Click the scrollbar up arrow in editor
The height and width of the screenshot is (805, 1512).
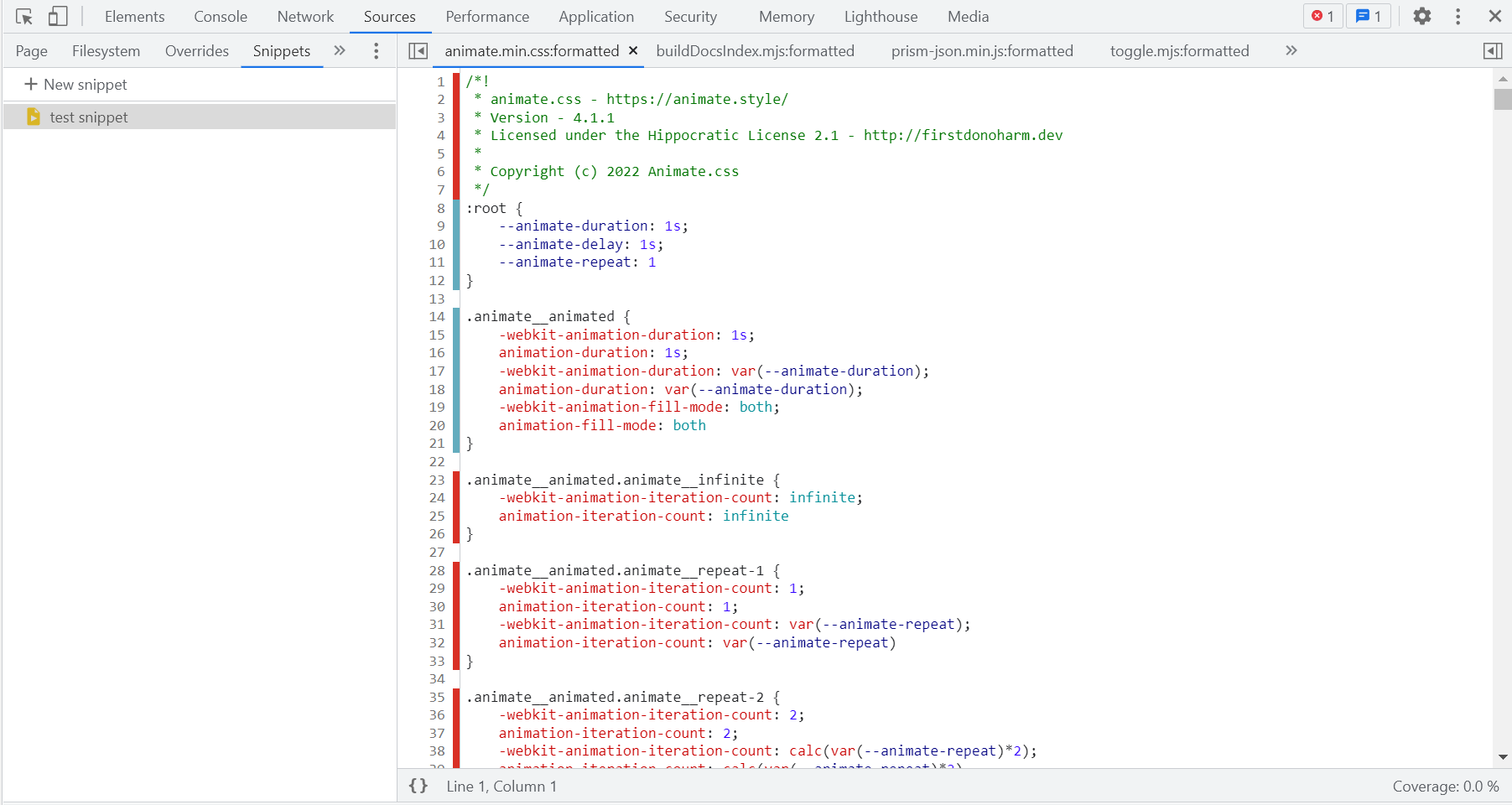point(1502,78)
